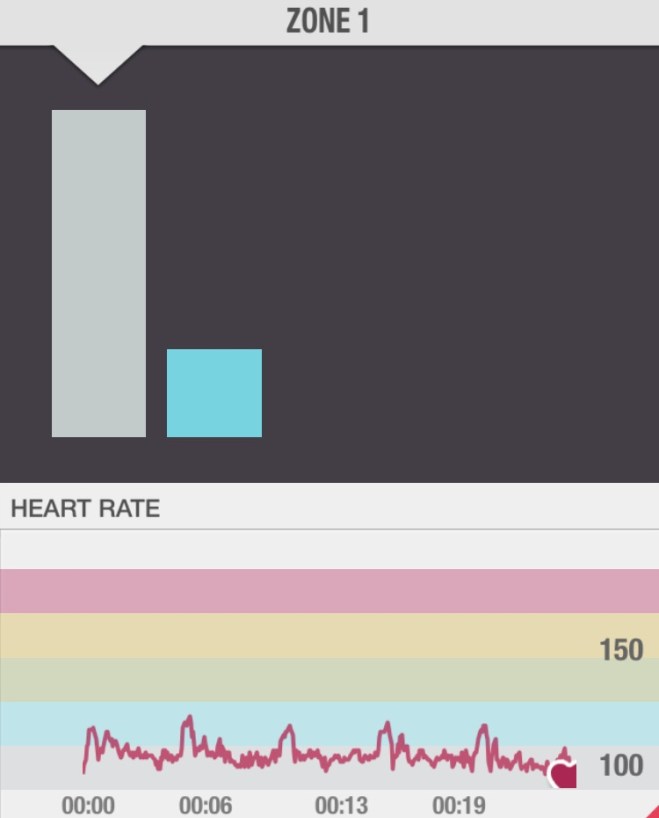Screen dimensions: 659x818
Task: Tap the heart rate peak above 00:06
Action: coord(187,720)
